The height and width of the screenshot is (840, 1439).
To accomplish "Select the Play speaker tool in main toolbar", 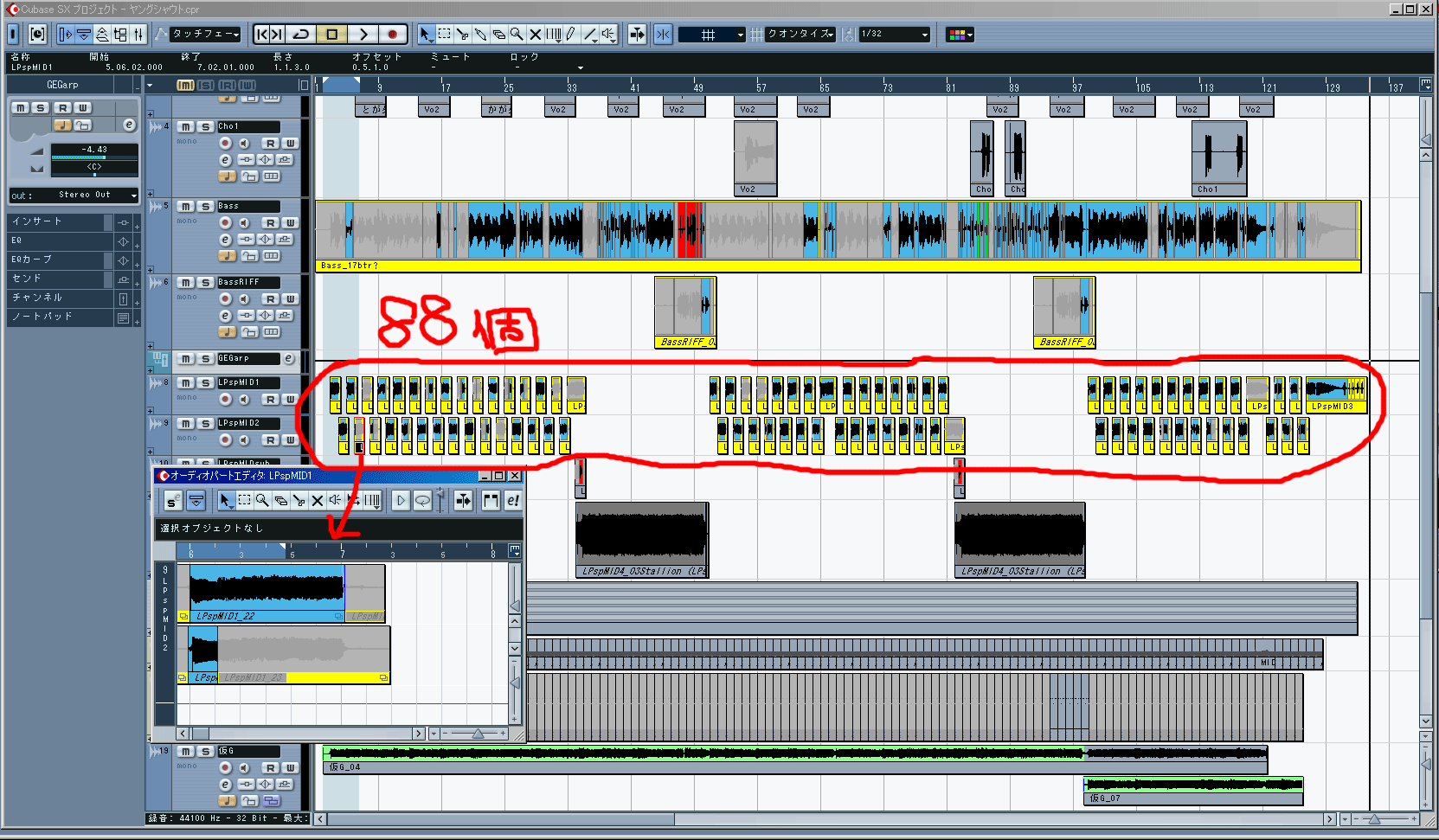I will tap(609, 35).
